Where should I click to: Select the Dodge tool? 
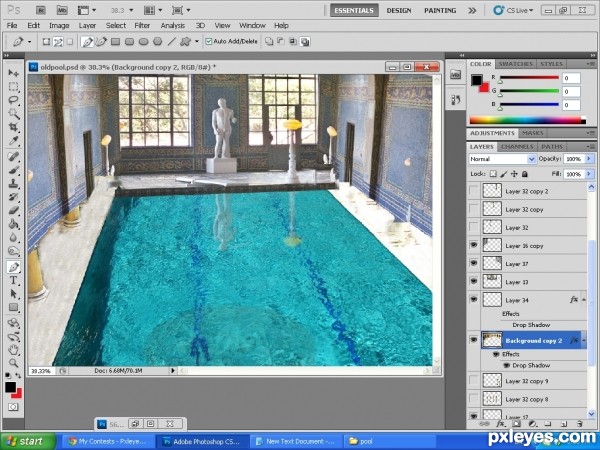(x=13, y=251)
